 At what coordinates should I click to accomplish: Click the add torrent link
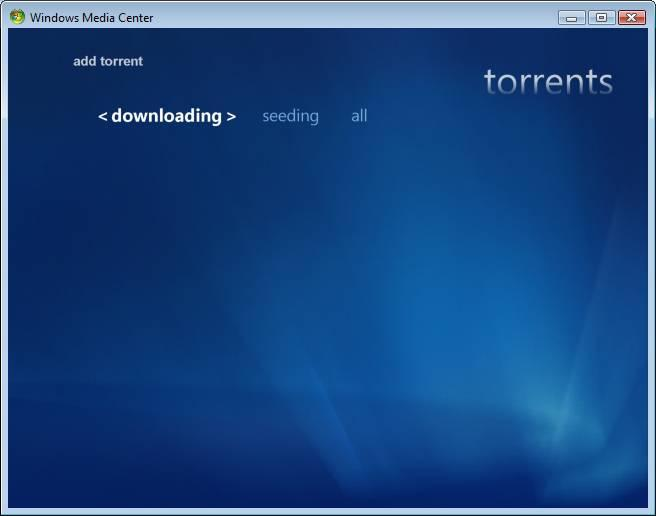pos(108,61)
